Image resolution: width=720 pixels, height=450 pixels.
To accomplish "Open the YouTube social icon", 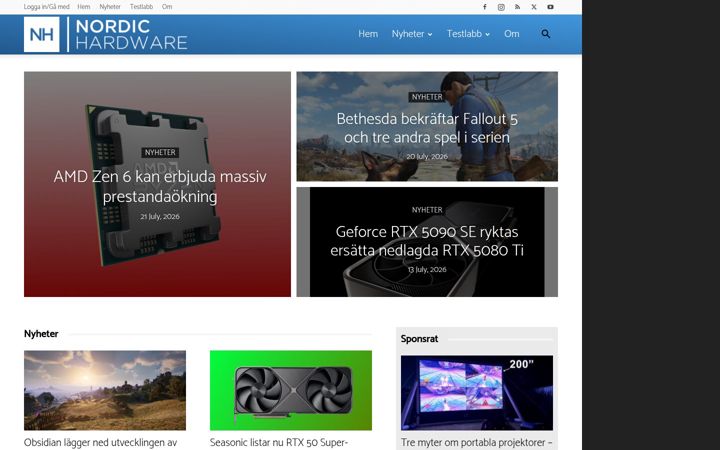I will point(550,7).
